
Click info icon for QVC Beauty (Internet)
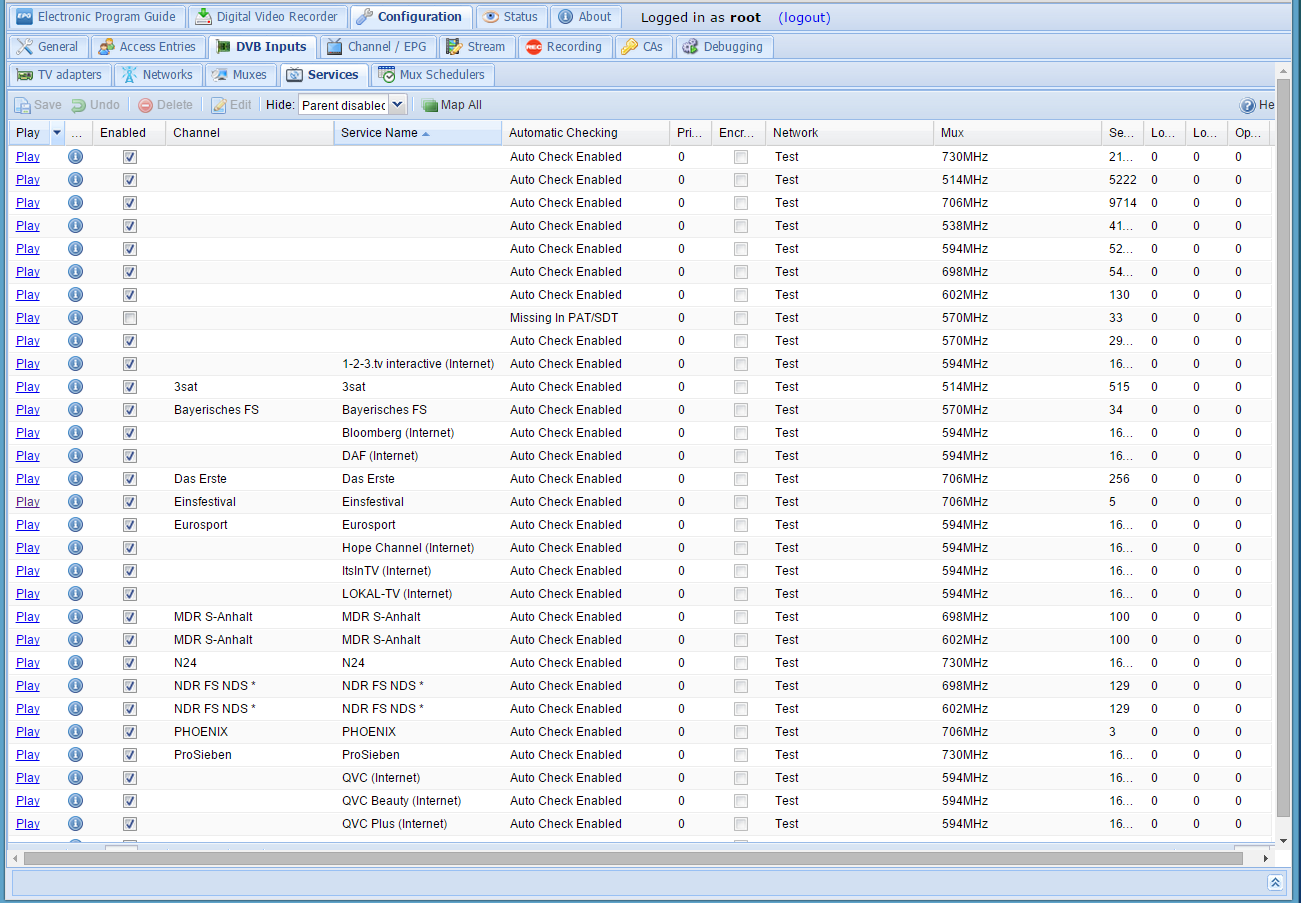click(x=75, y=801)
